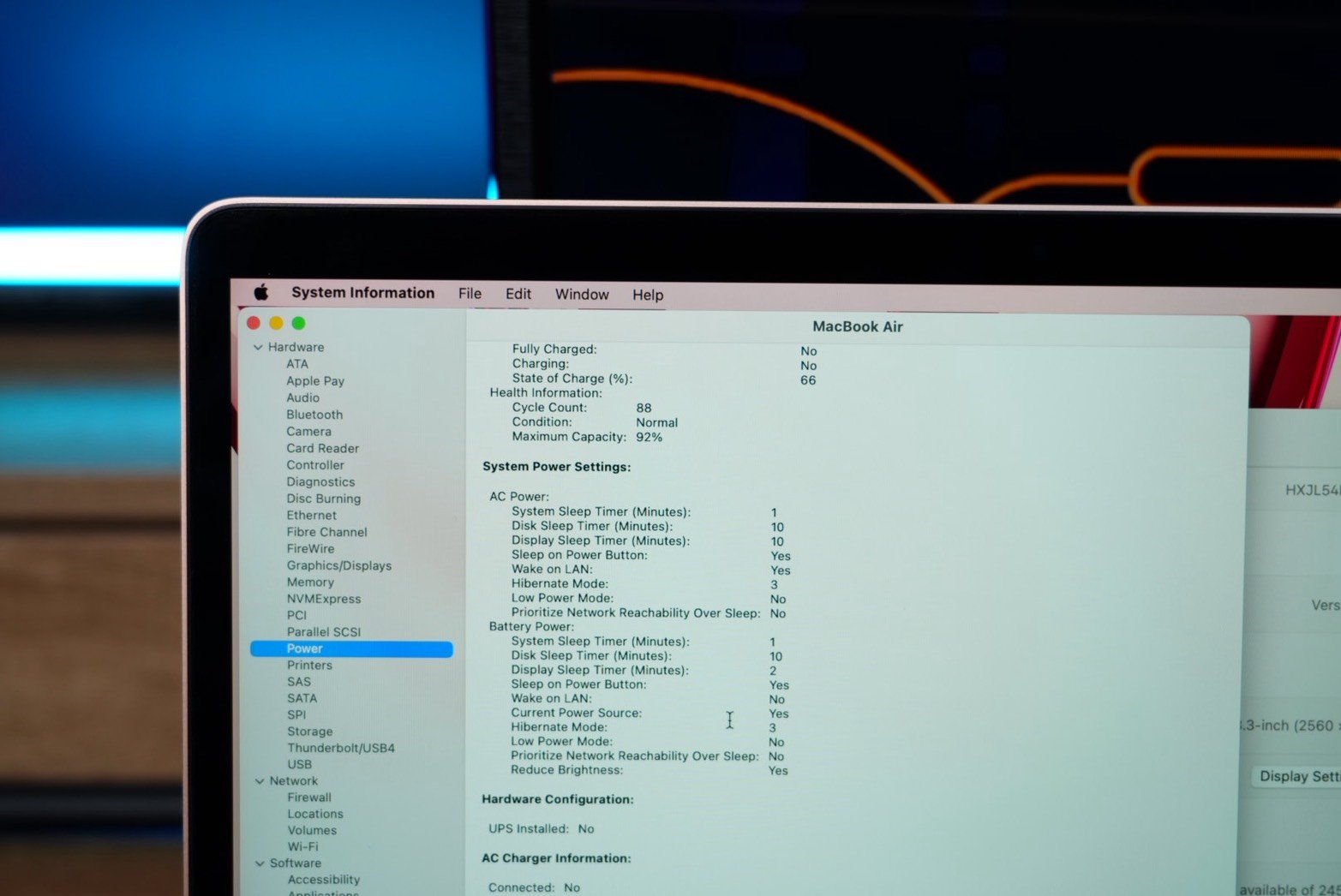The image size is (1341, 896).
Task: Select Wi-Fi under Network
Action: coord(302,846)
